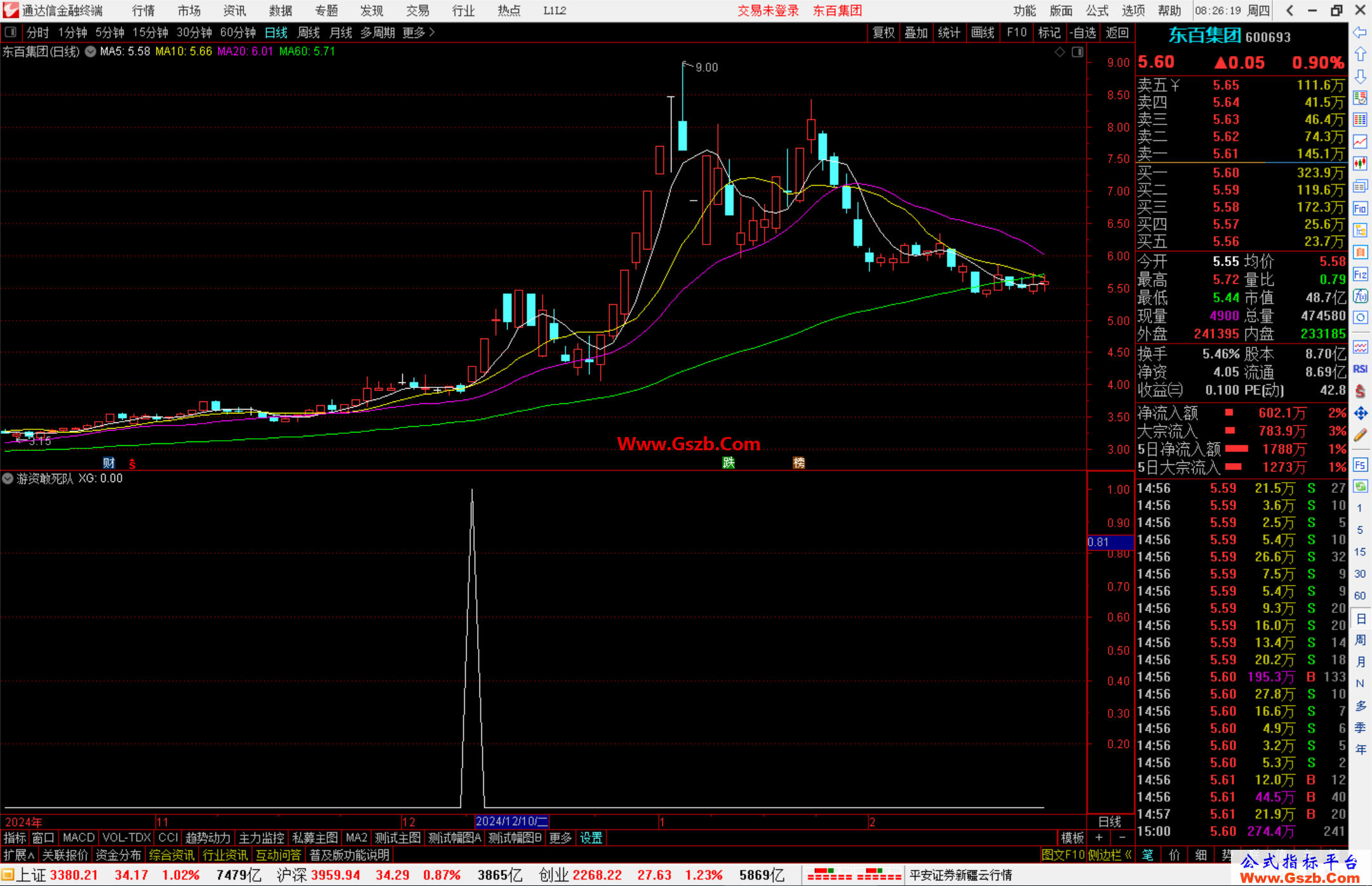Image resolution: width=1372 pixels, height=886 pixels.
Task: Click the 财 marker icon on the chart
Action: click(x=109, y=463)
